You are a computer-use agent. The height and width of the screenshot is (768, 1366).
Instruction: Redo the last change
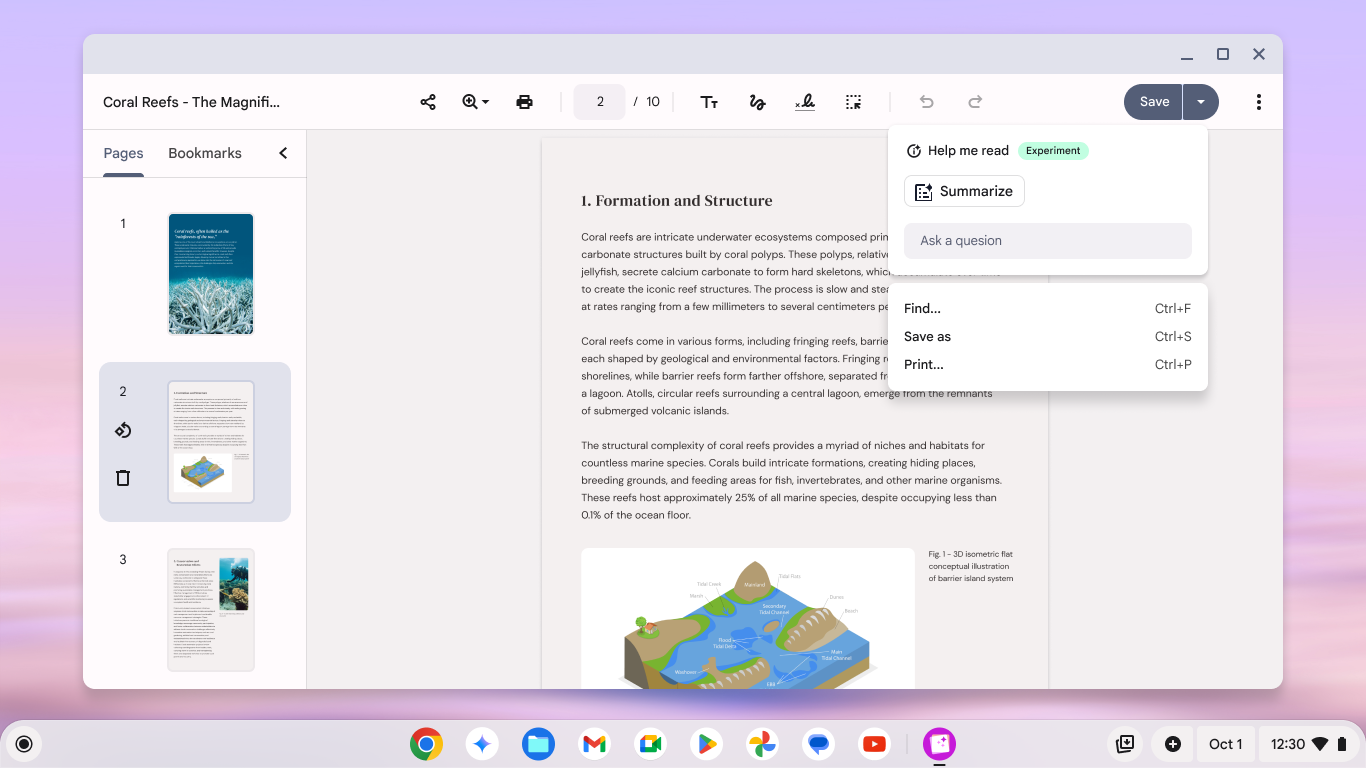coord(974,101)
